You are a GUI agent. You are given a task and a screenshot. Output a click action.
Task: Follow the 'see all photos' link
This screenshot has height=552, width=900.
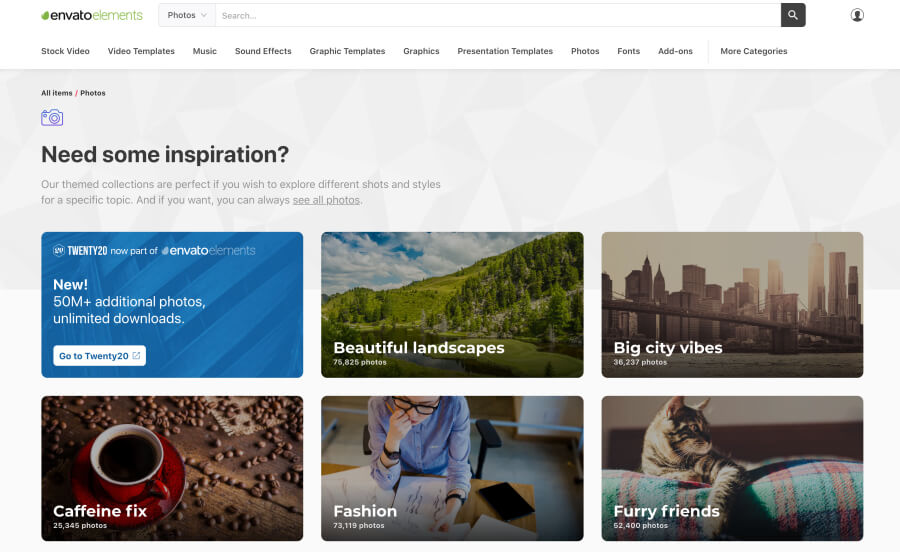tap(326, 200)
